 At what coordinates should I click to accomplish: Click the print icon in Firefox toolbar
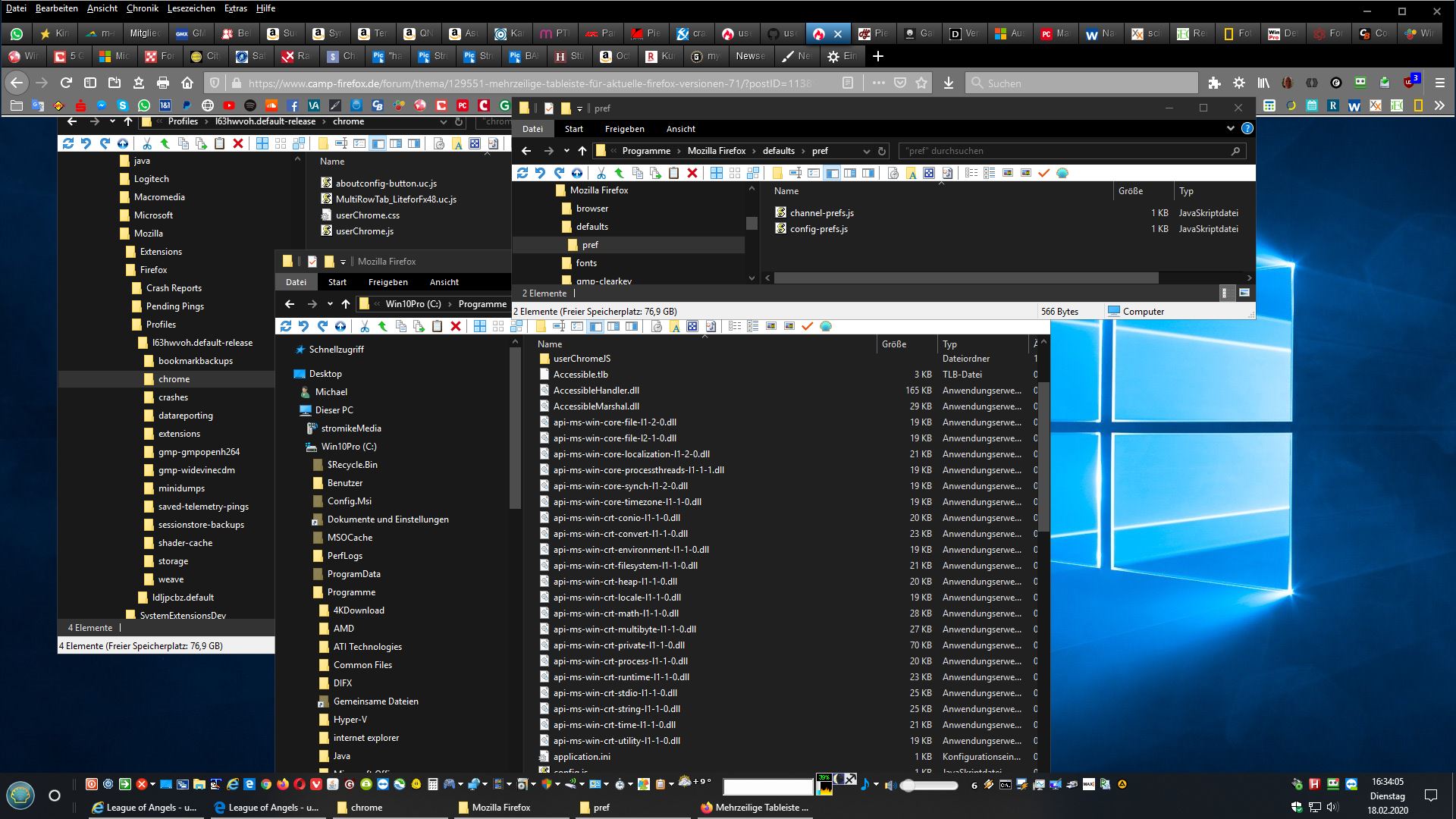coord(162,83)
